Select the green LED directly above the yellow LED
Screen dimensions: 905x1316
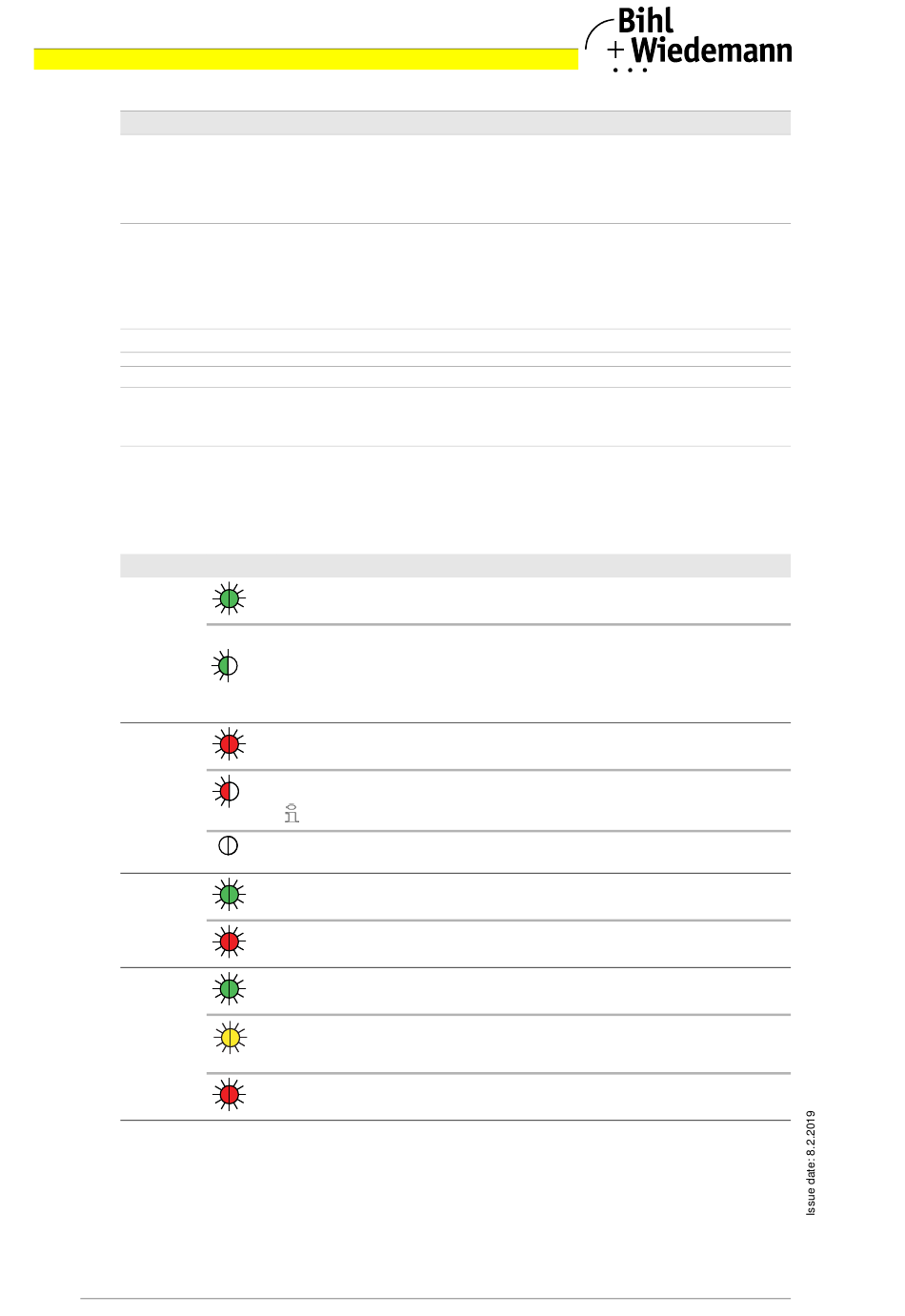[x=229, y=989]
